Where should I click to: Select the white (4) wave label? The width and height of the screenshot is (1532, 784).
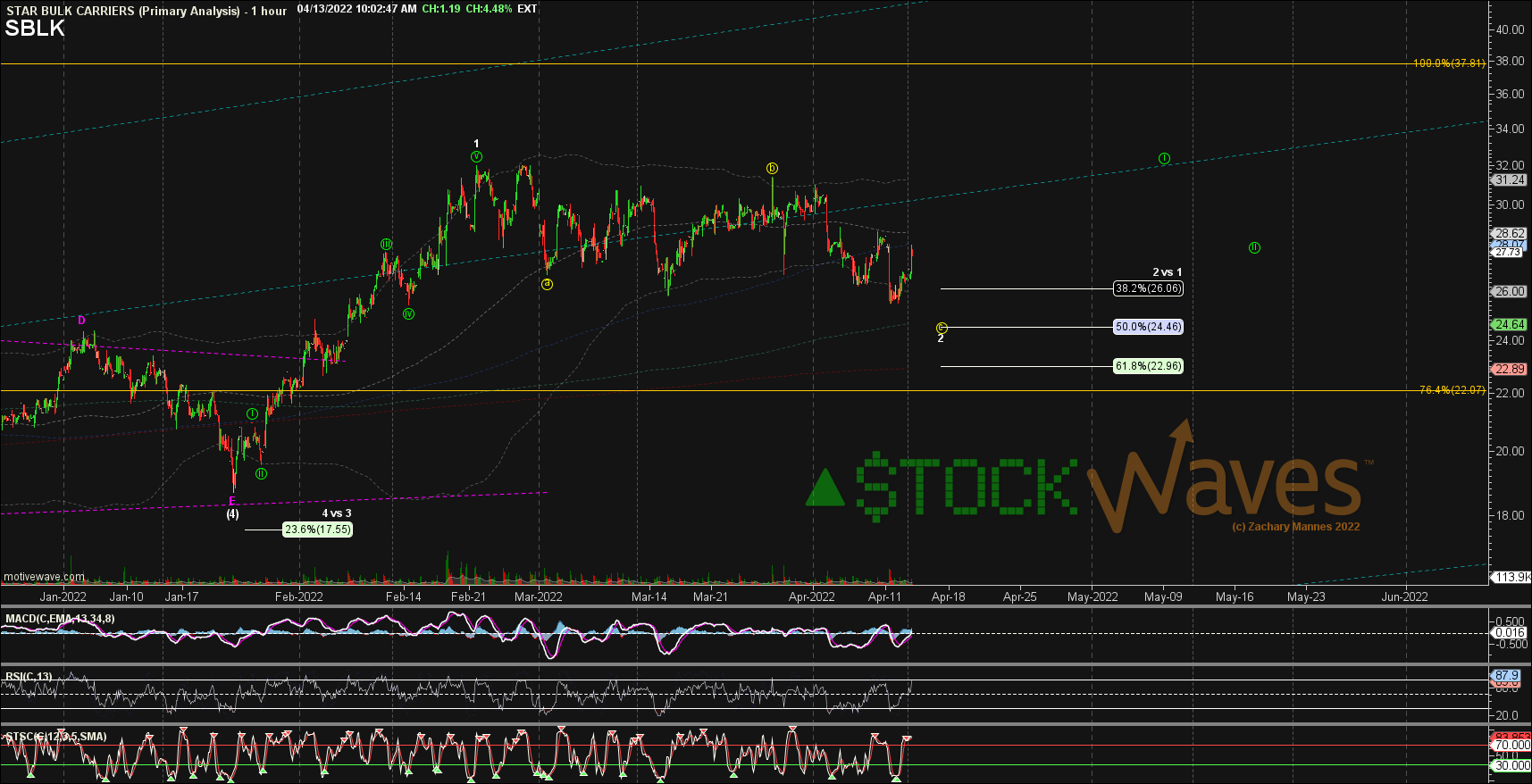point(232,514)
